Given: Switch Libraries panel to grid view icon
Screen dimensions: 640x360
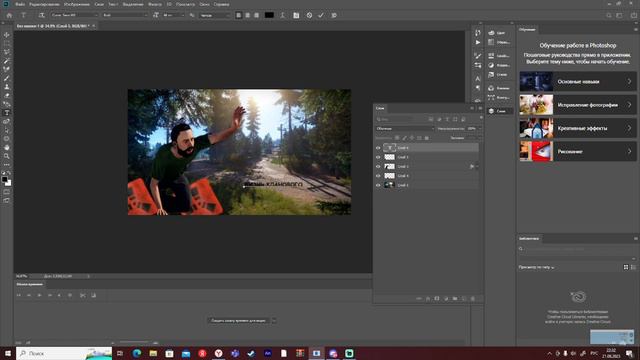Looking at the screenshot, I should pyautogui.click(x=626, y=267).
